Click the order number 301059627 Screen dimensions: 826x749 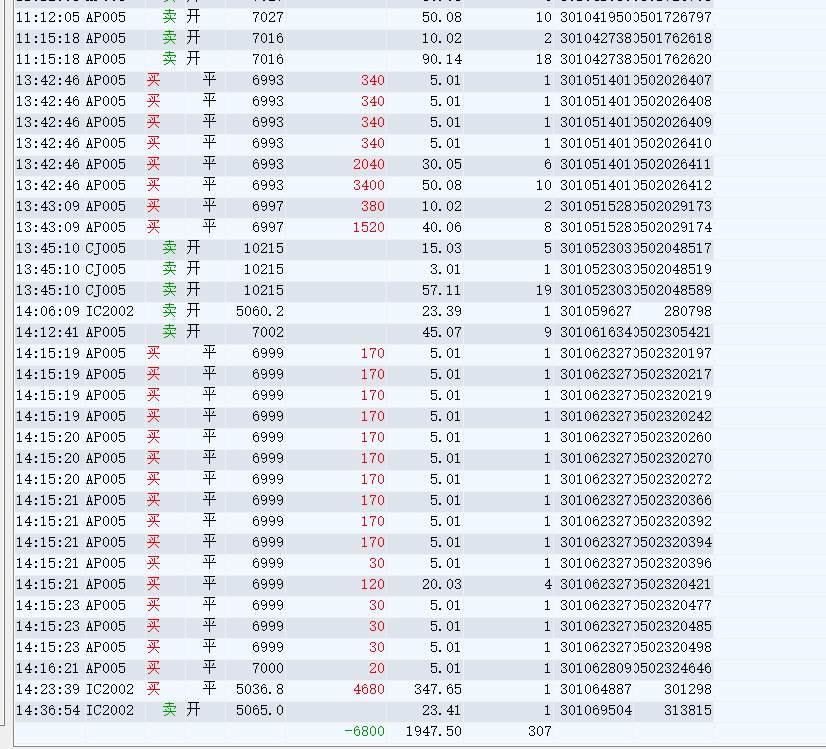click(x=596, y=312)
